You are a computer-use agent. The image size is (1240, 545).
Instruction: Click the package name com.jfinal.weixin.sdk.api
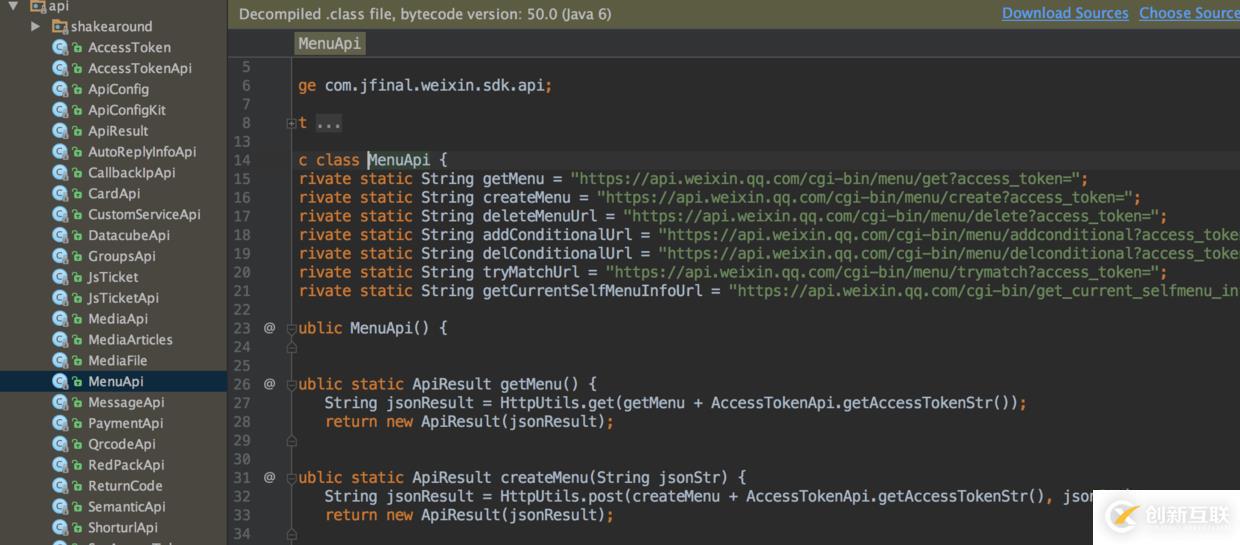click(434, 86)
